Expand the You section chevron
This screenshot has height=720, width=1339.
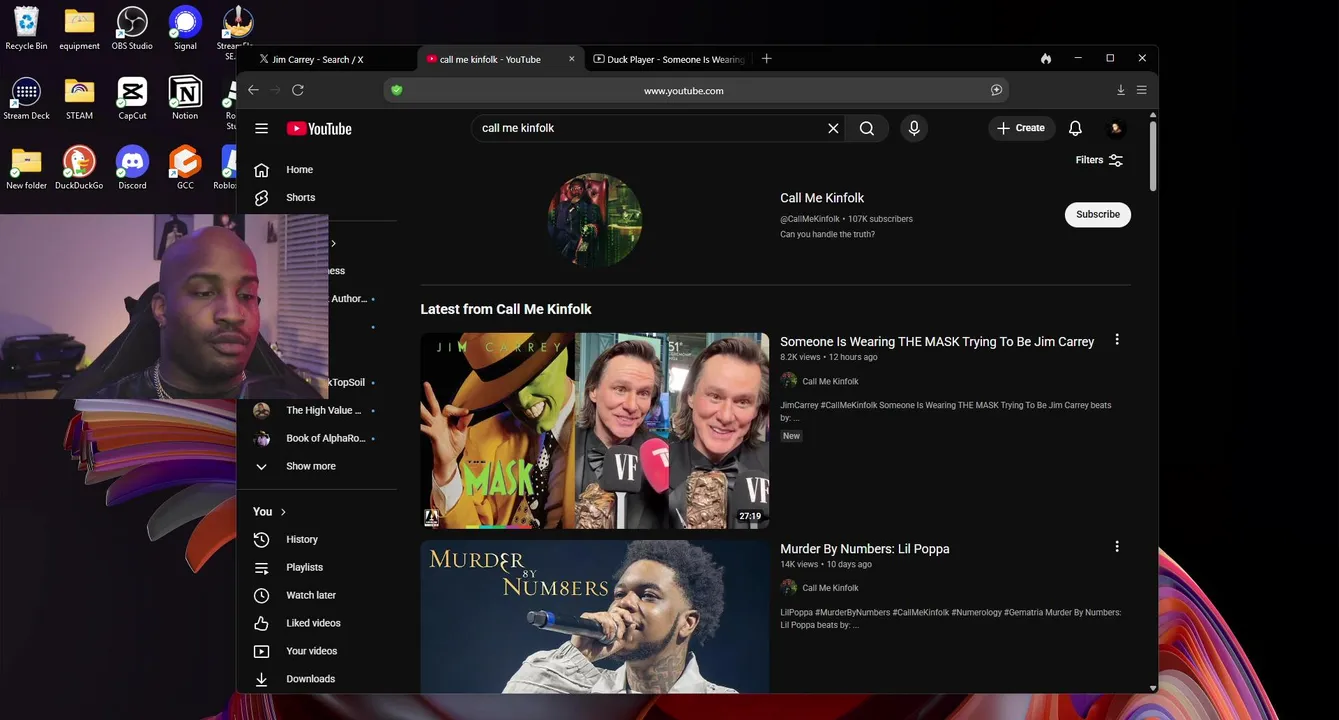point(283,512)
